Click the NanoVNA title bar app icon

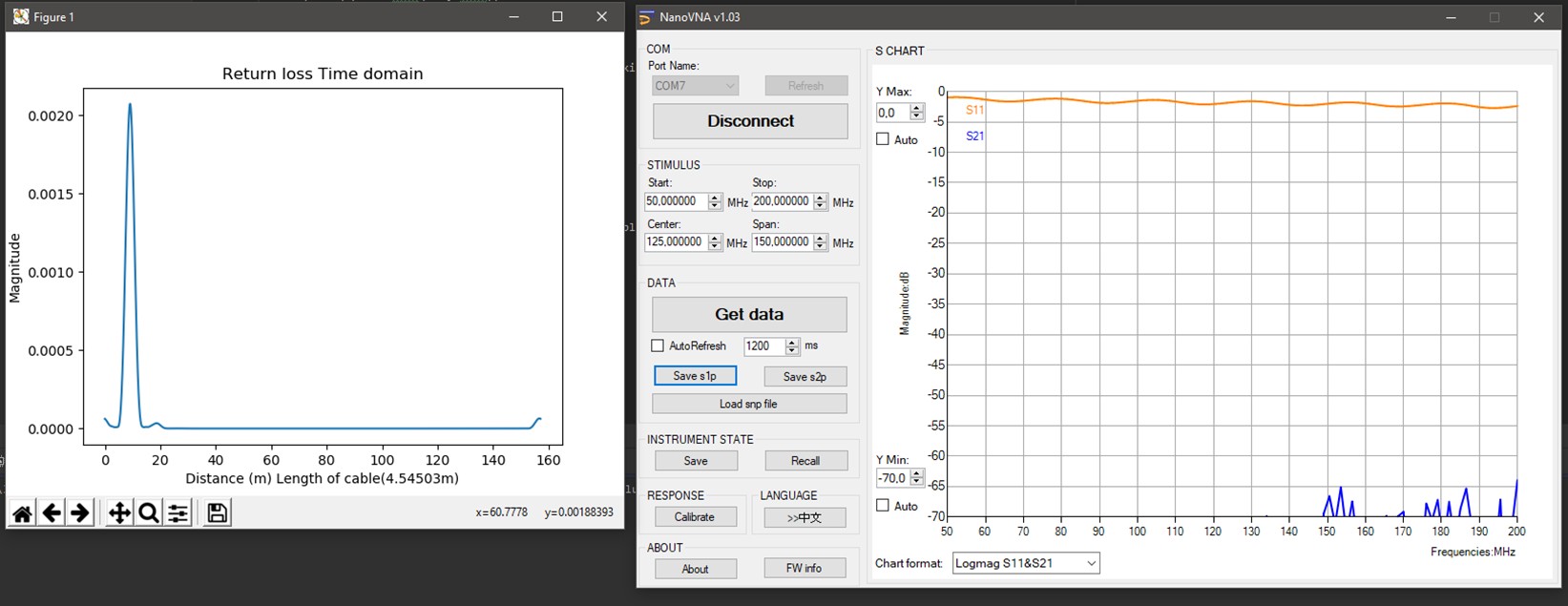click(647, 17)
